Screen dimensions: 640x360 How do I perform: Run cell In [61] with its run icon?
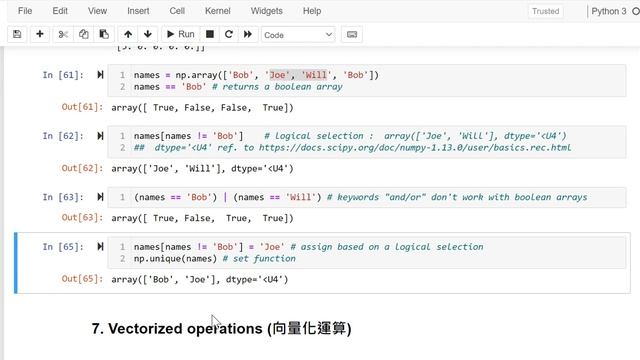click(x=100, y=75)
